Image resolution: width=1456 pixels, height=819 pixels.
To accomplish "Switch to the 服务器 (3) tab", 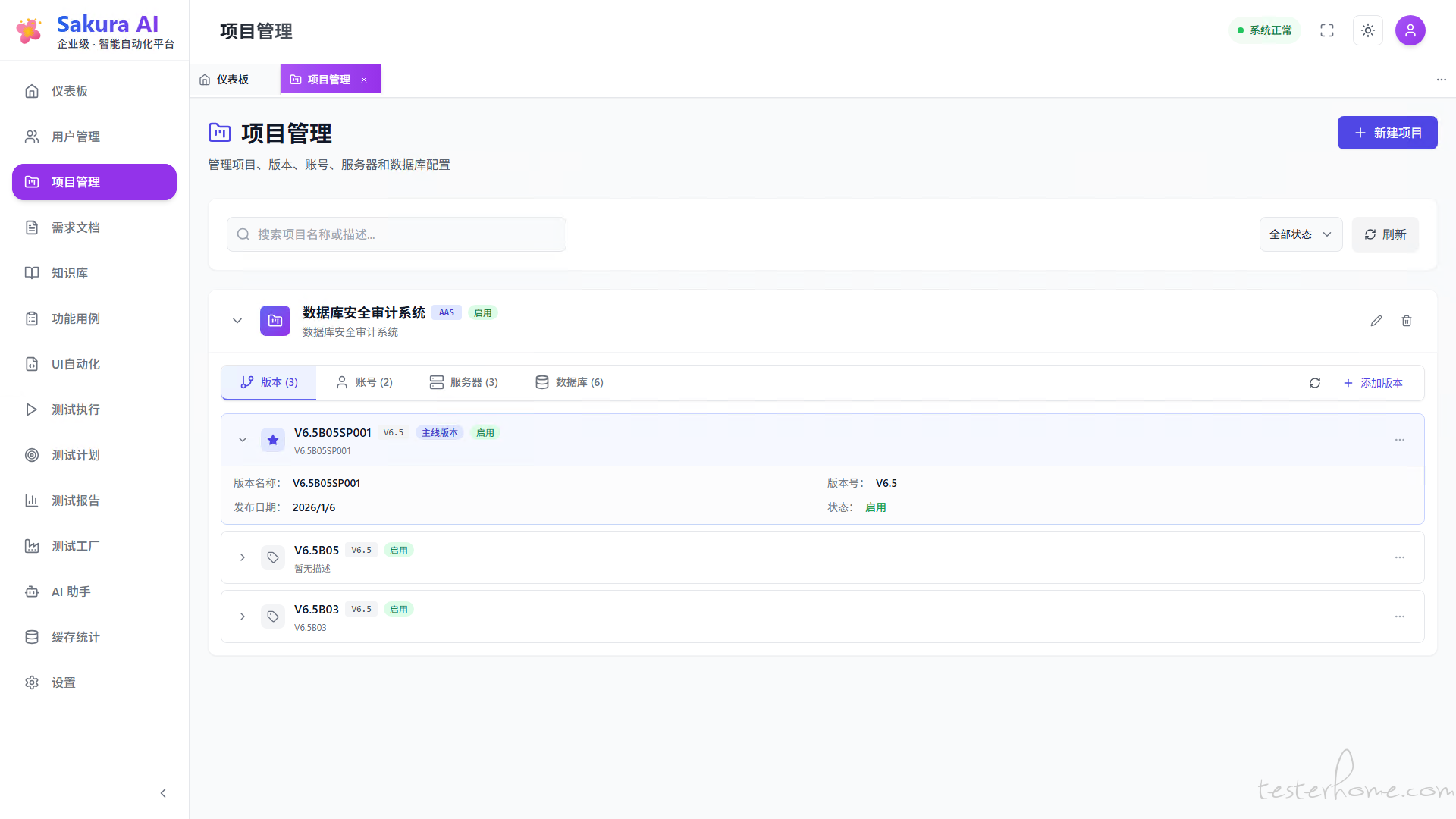I will [464, 382].
